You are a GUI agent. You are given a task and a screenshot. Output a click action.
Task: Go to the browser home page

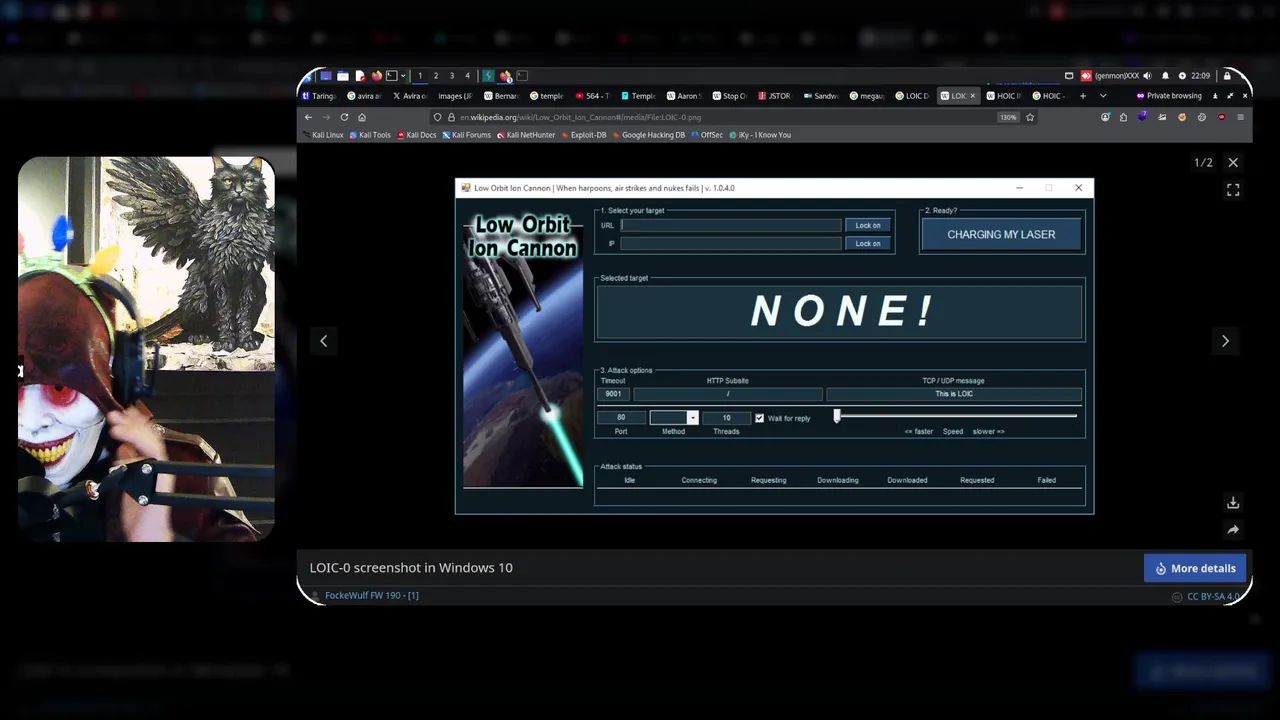[x=362, y=117]
